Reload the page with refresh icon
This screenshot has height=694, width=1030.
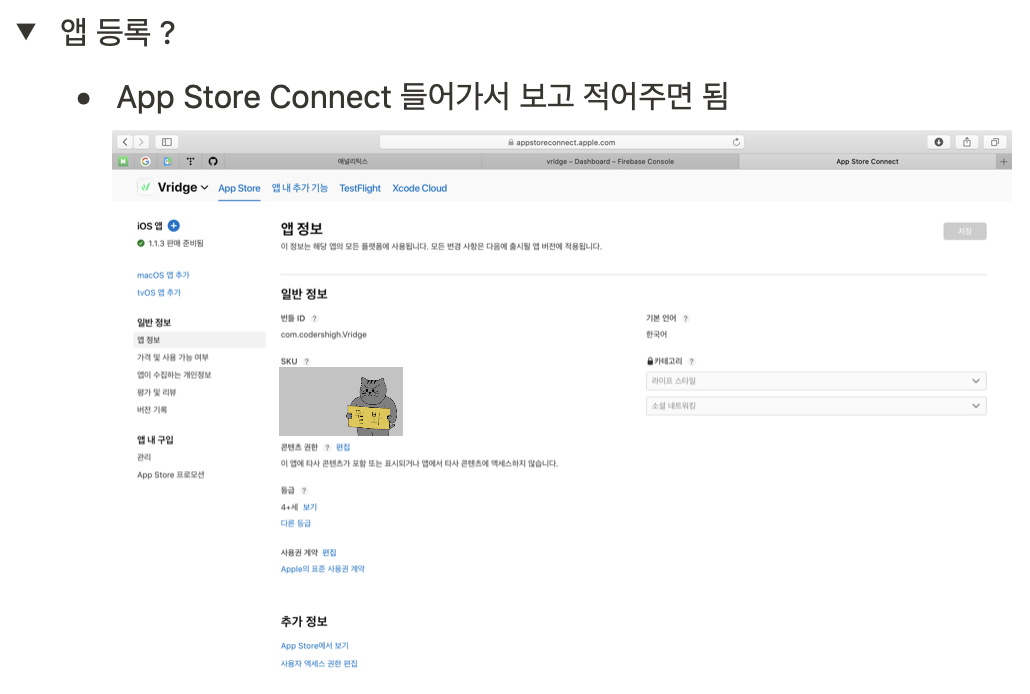pos(736,142)
